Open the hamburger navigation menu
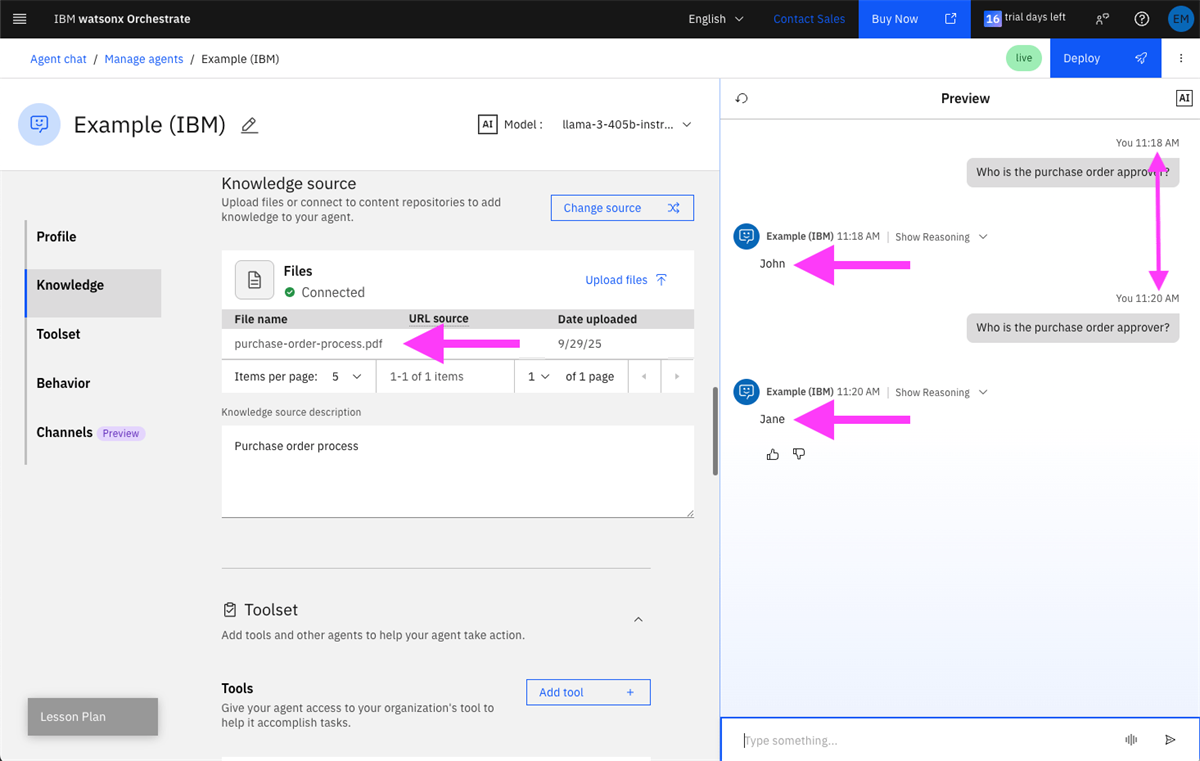The height and width of the screenshot is (761, 1200). tap(19, 19)
